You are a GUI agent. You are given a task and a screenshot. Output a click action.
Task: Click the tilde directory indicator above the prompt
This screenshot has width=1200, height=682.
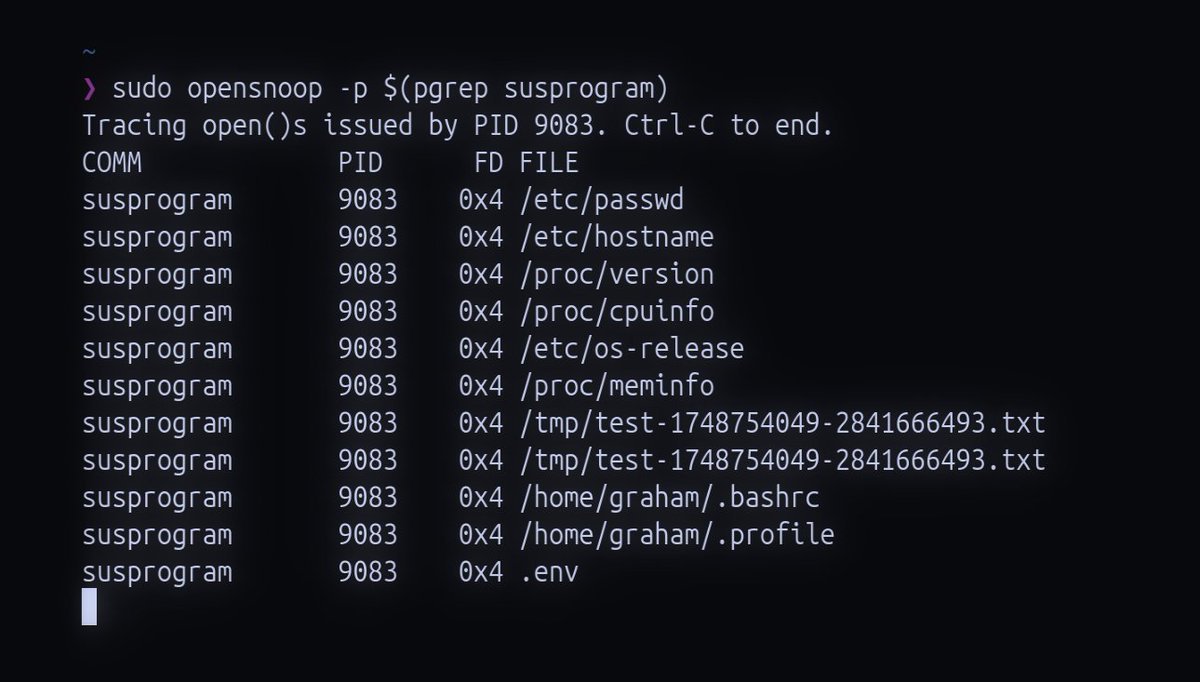[x=89, y=52]
